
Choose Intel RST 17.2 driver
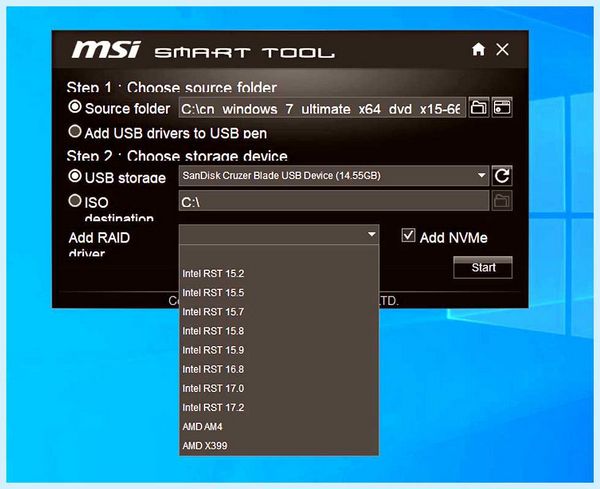point(279,408)
